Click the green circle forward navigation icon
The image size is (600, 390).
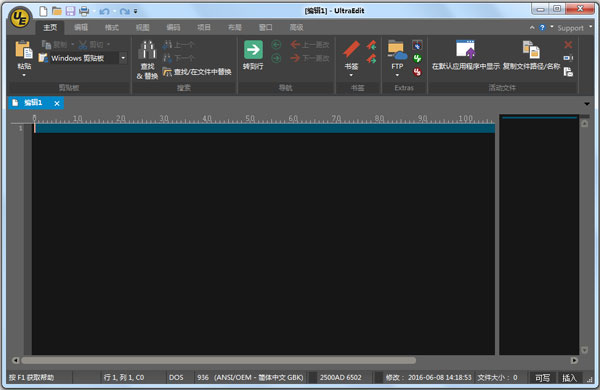point(276,58)
